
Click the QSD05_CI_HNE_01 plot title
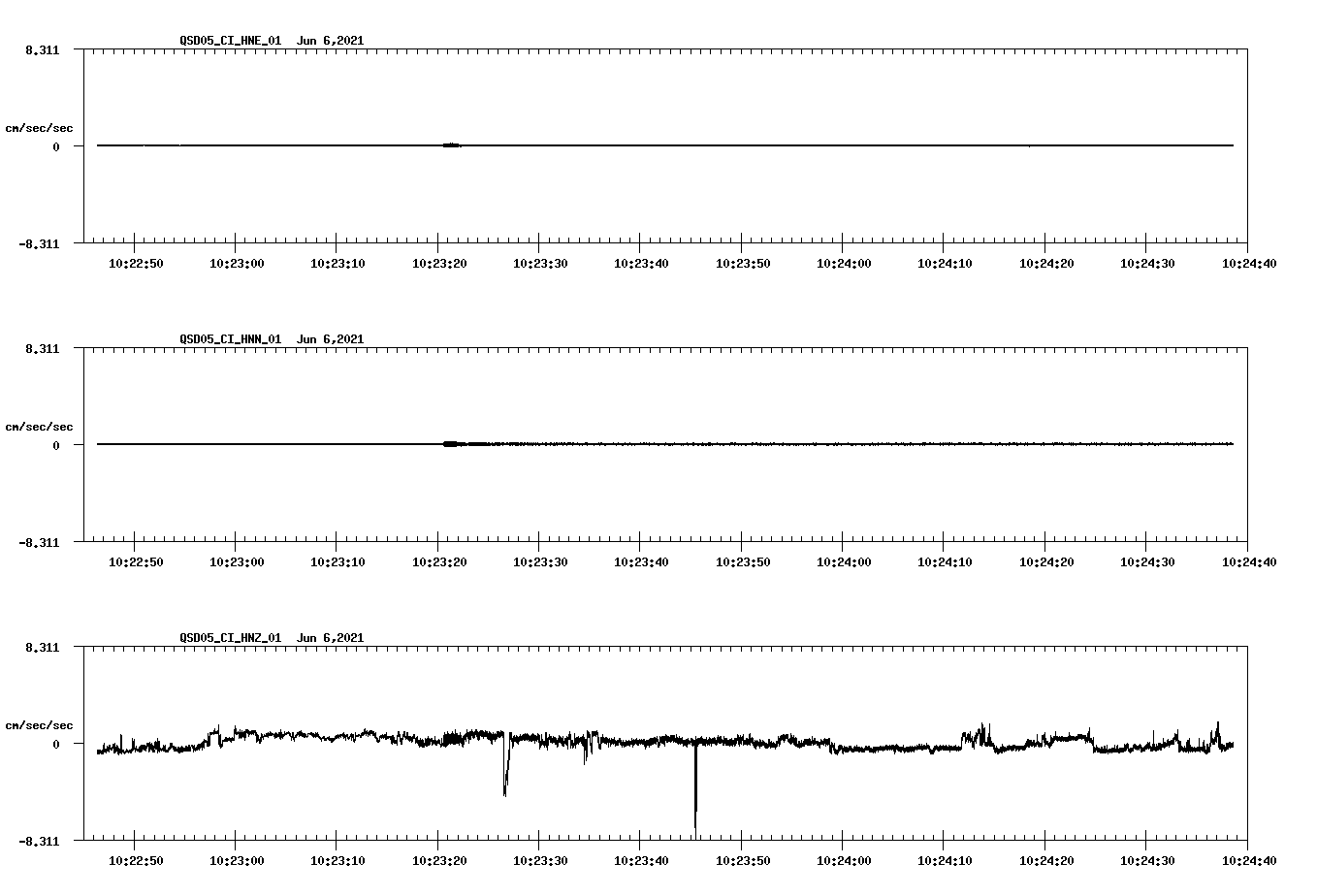(272, 41)
